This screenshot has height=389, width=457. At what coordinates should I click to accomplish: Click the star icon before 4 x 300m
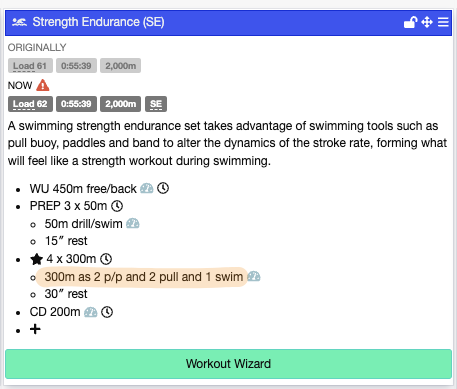coord(36,259)
